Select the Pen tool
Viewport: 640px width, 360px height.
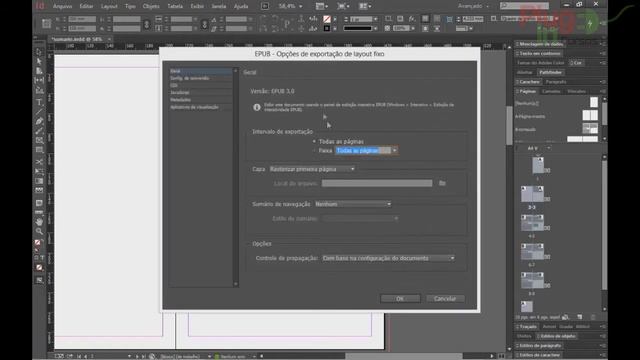(x=39, y=121)
